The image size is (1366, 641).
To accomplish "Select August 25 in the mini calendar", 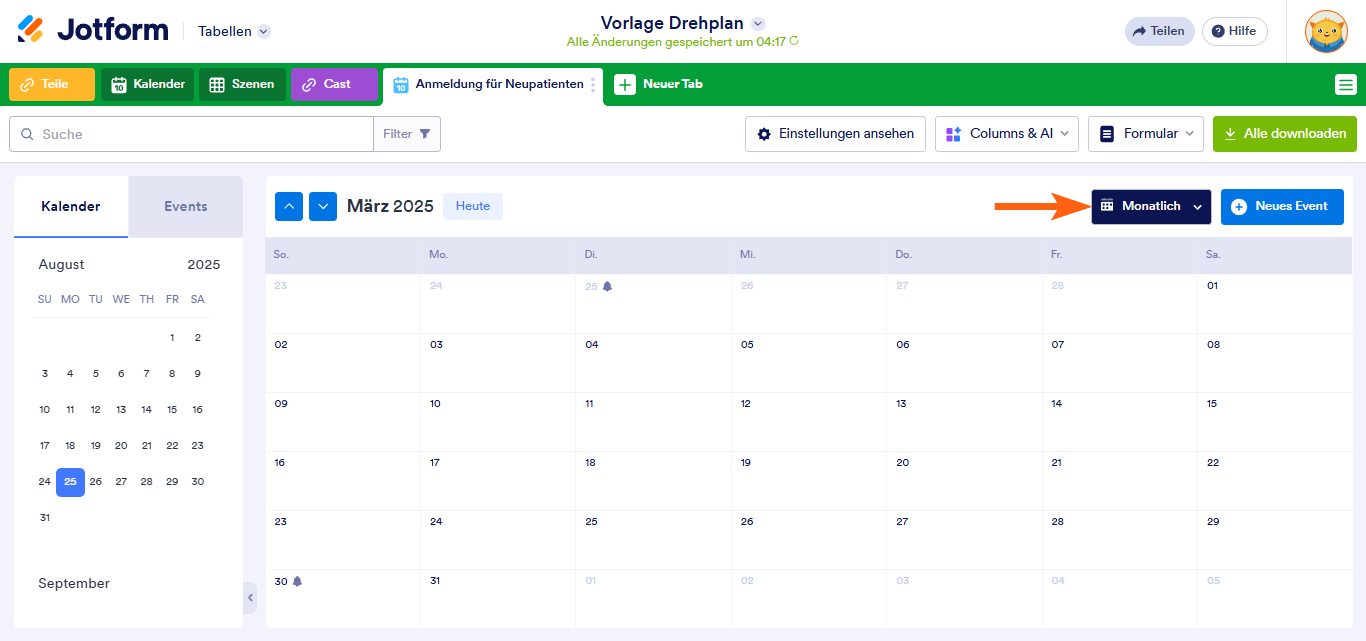I will (x=70, y=482).
